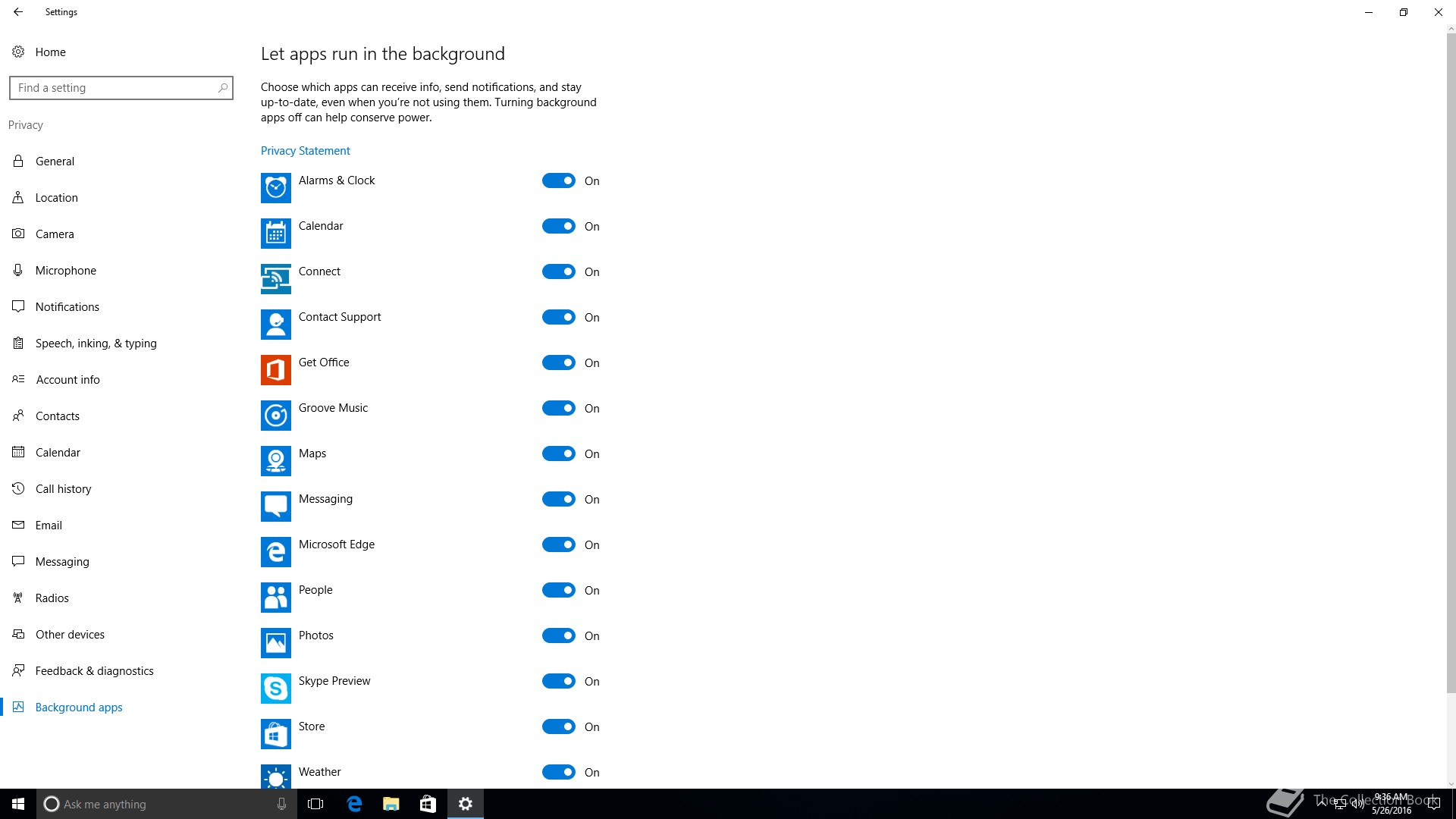The width and height of the screenshot is (1456, 819).
Task: Toggle Weather background activity off
Action: (559, 772)
